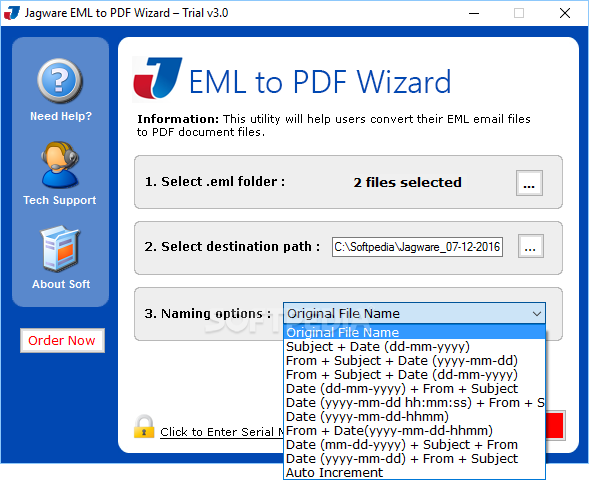
Task: Pick Date (yyyy-mm-dd) + From + Subject
Action: tap(414, 459)
